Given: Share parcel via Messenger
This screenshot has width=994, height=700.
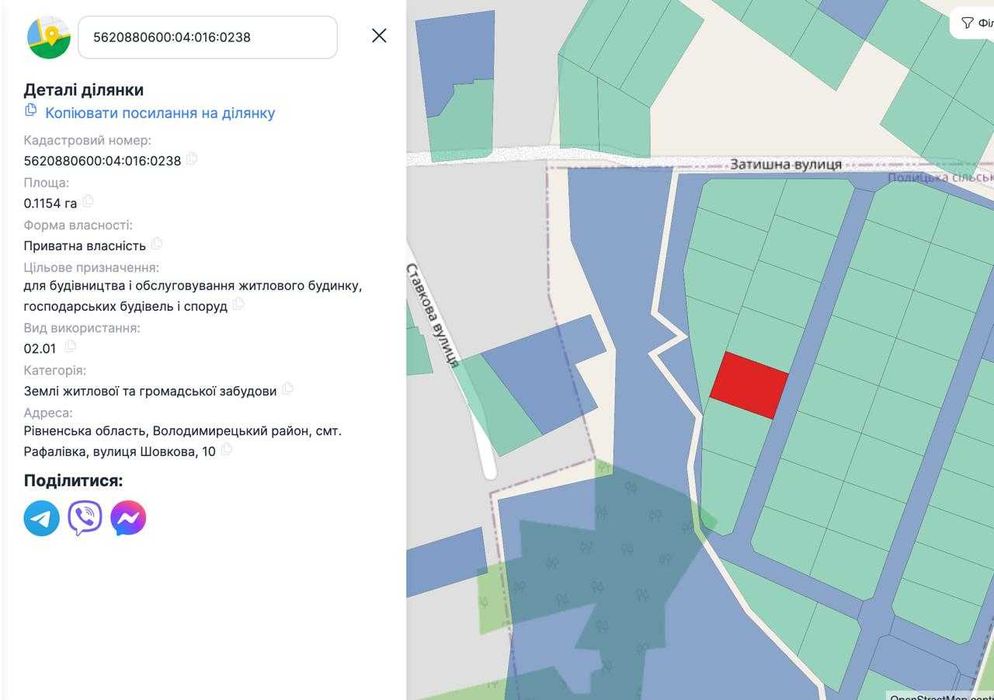Looking at the screenshot, I should [x=128, y=518].
